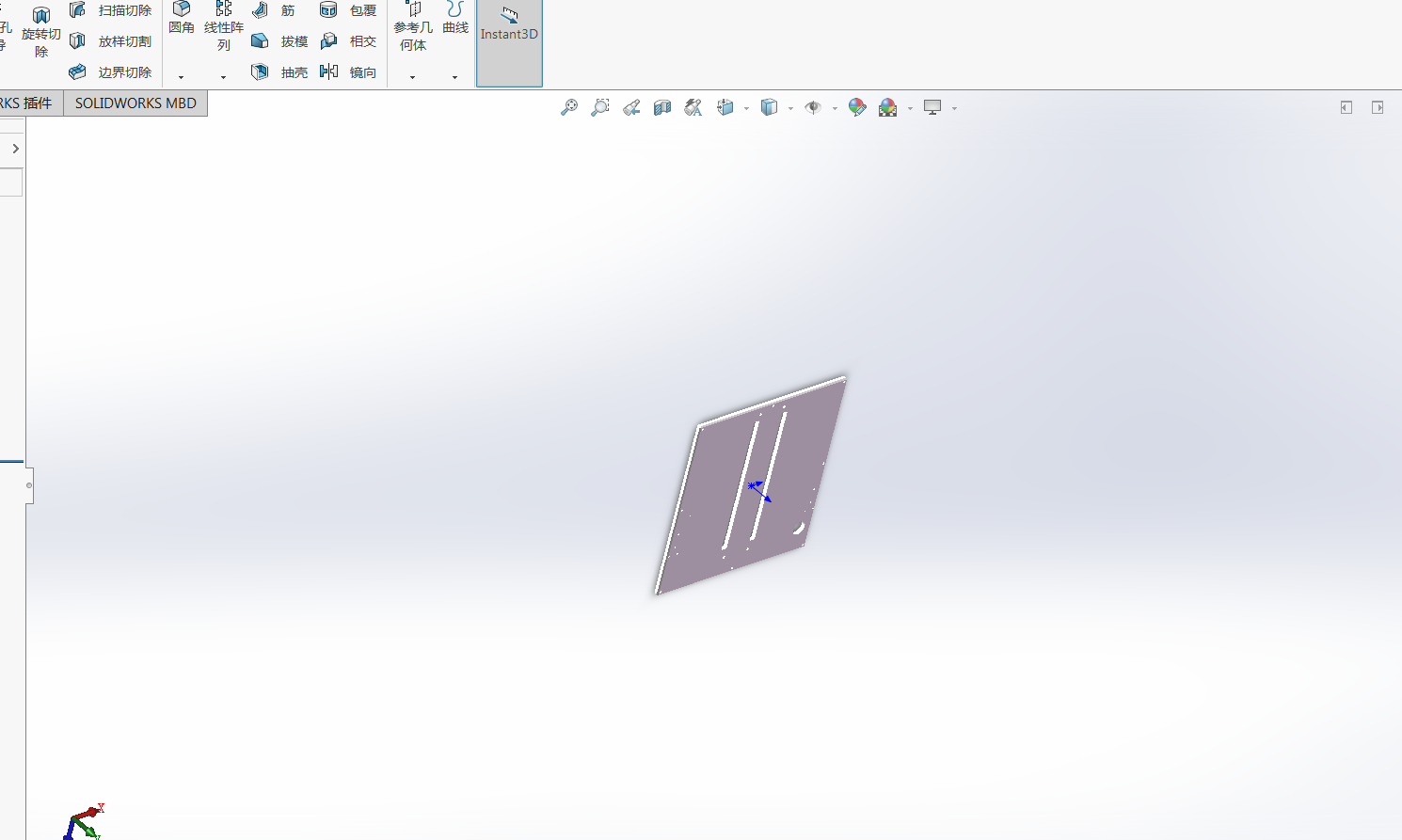Click the XYZ coordinate triad
Viewport: 1402px width, 840px height.
tap(84, 821)
